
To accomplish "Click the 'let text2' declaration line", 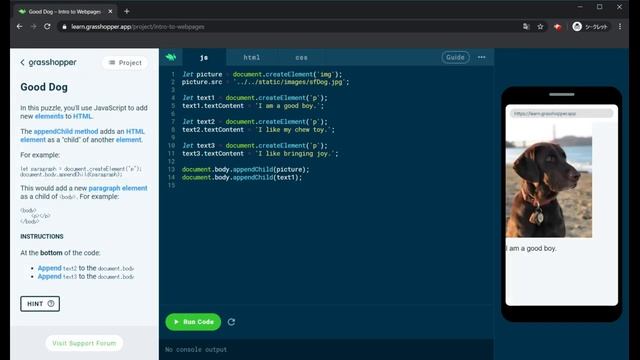I will [x=255, y=122].
